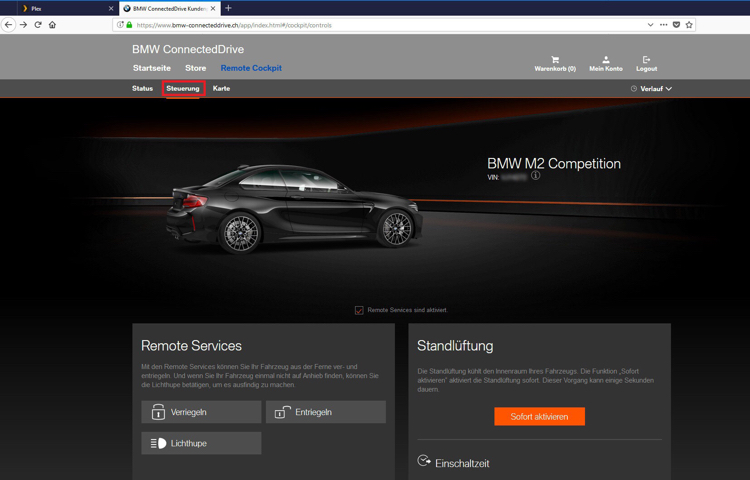
Task: Open a new browser tab with plus button
Action: pos(228,8)
